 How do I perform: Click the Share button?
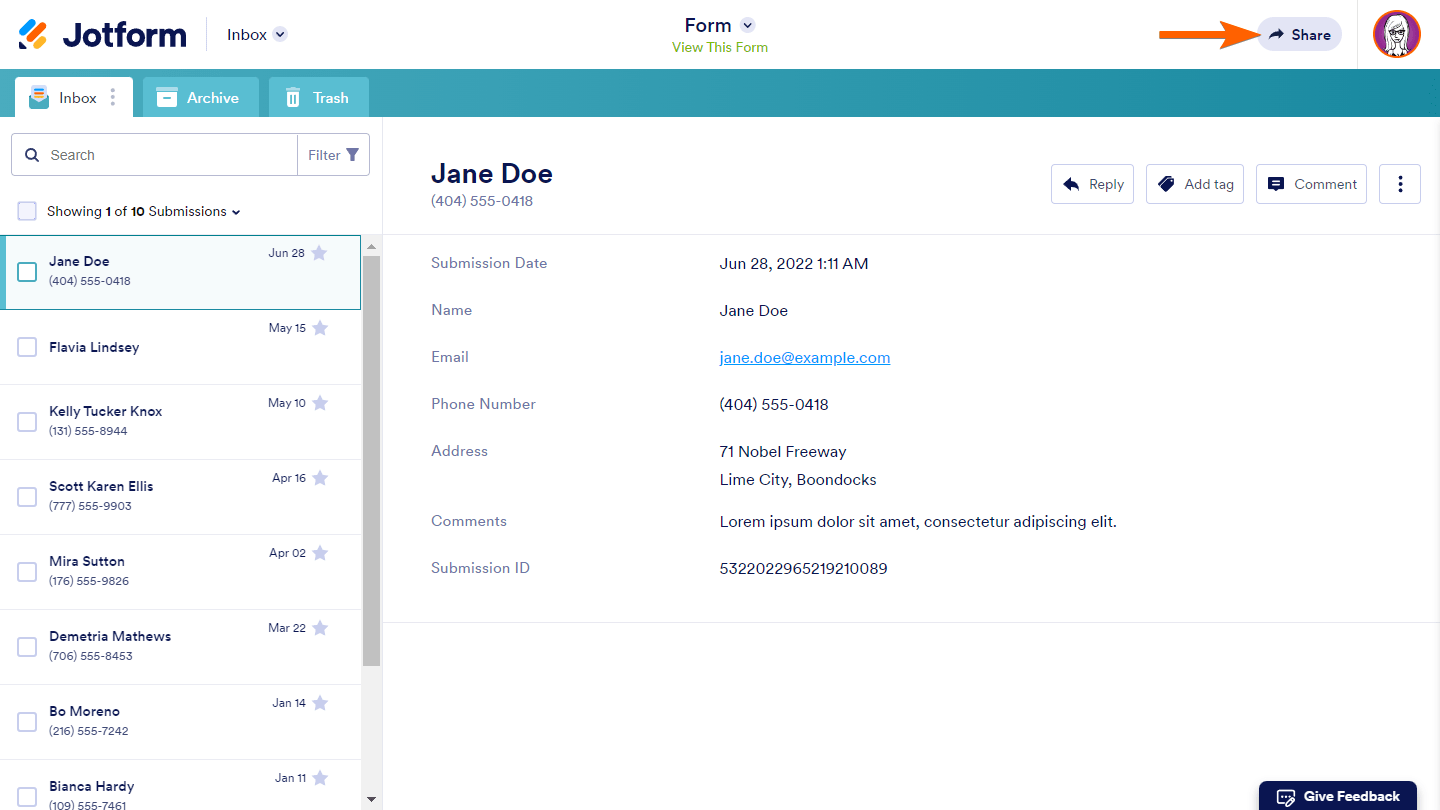click(x=1299, y=35)
